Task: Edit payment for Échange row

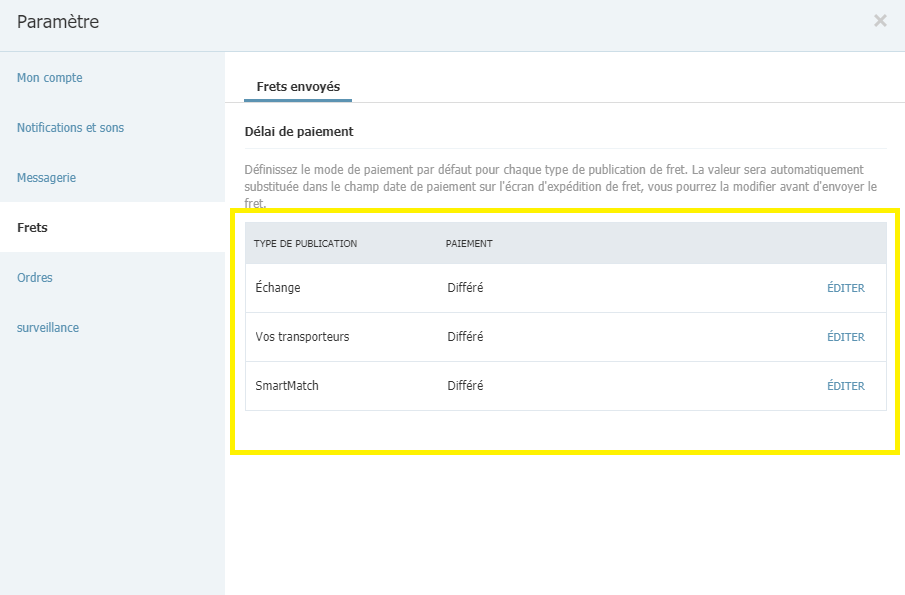Action: pos(846,288)
